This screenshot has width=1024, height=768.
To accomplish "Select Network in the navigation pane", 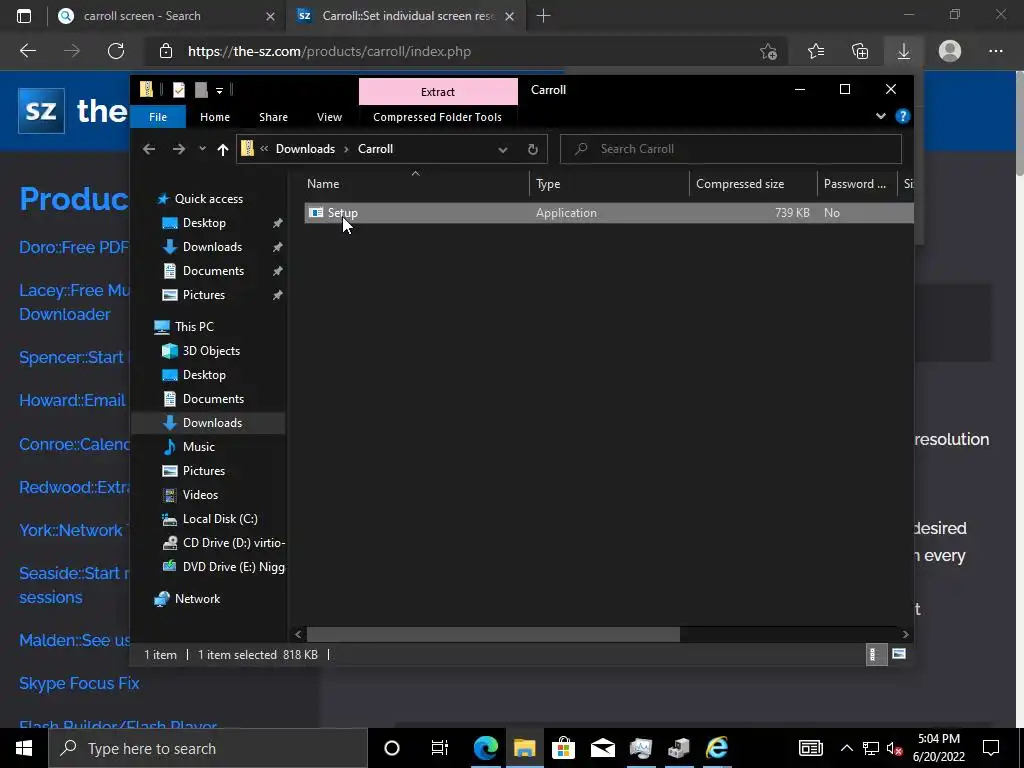I will 197,599.
